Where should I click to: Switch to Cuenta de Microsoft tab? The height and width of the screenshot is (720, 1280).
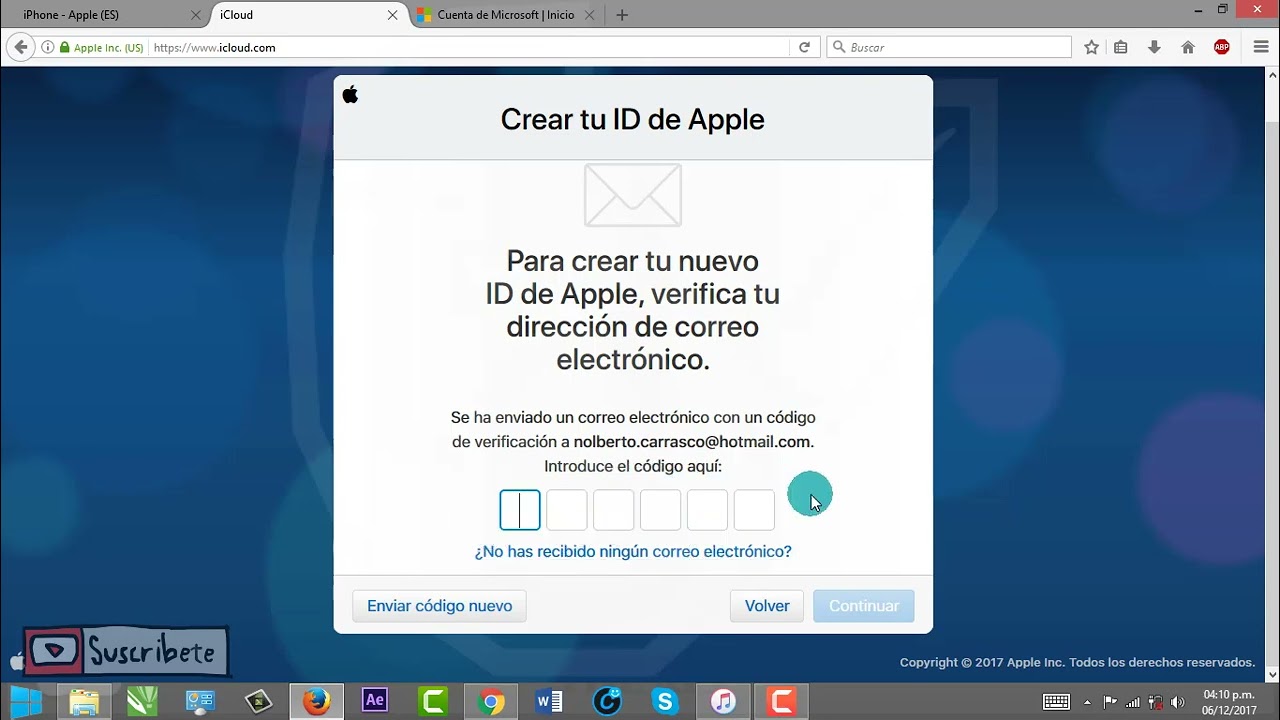coord(506,15)
